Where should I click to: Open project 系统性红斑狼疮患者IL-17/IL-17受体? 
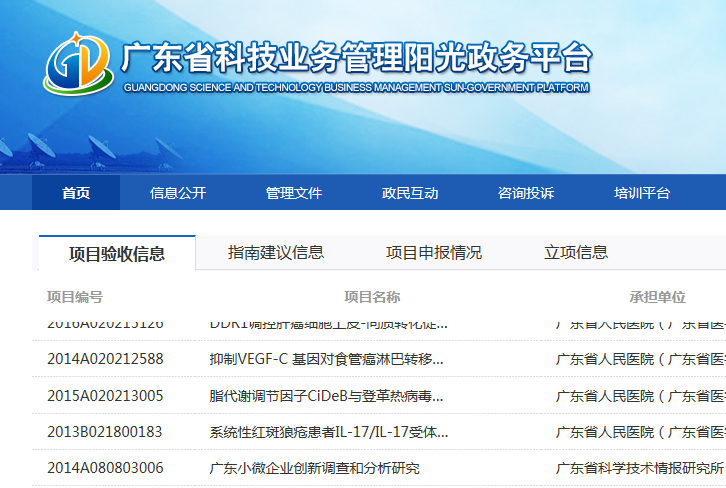(328, 432)
